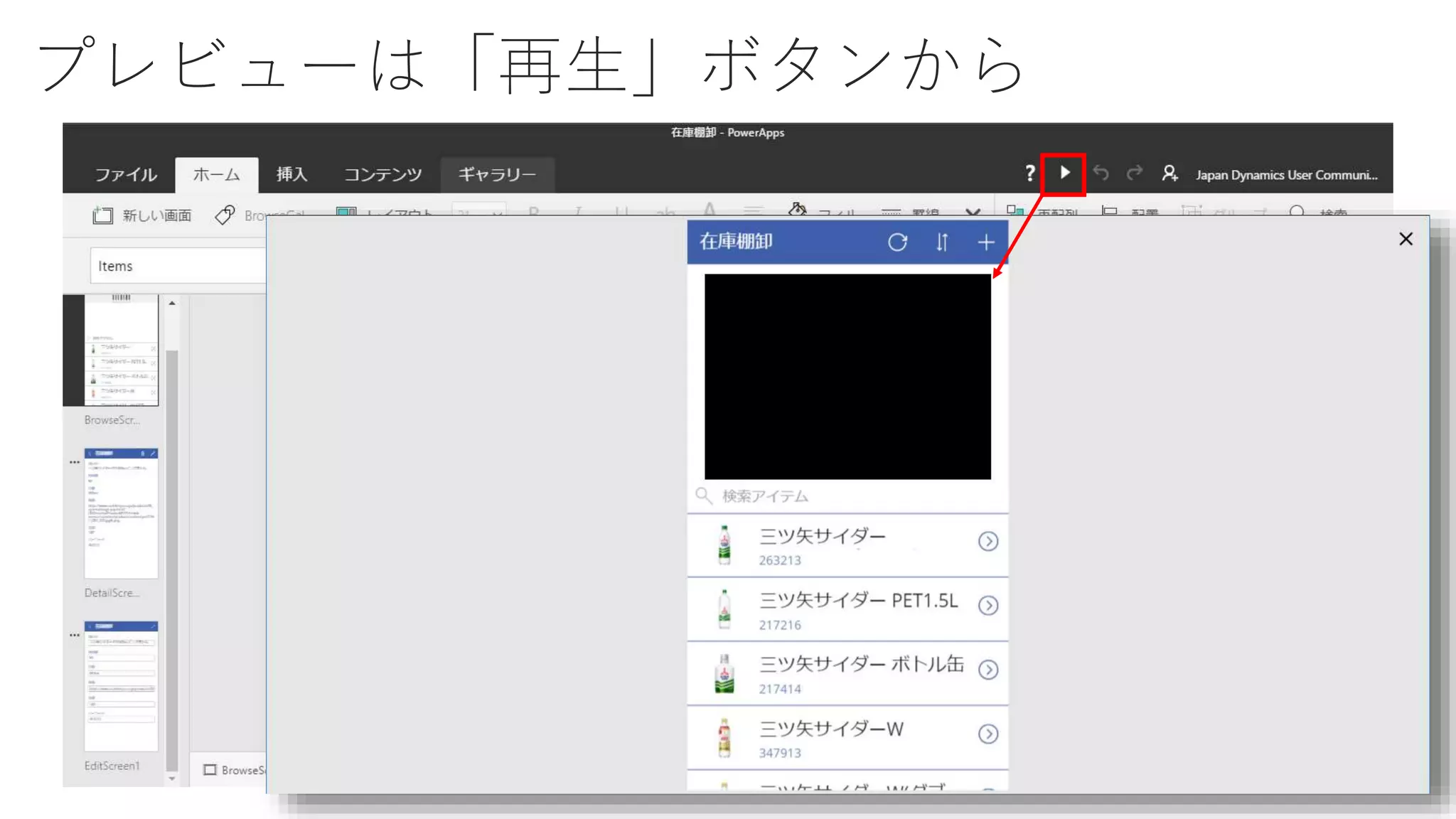Click the undo arrow icon
The height and width of the screenshot is (819, 1456).
1101,173
